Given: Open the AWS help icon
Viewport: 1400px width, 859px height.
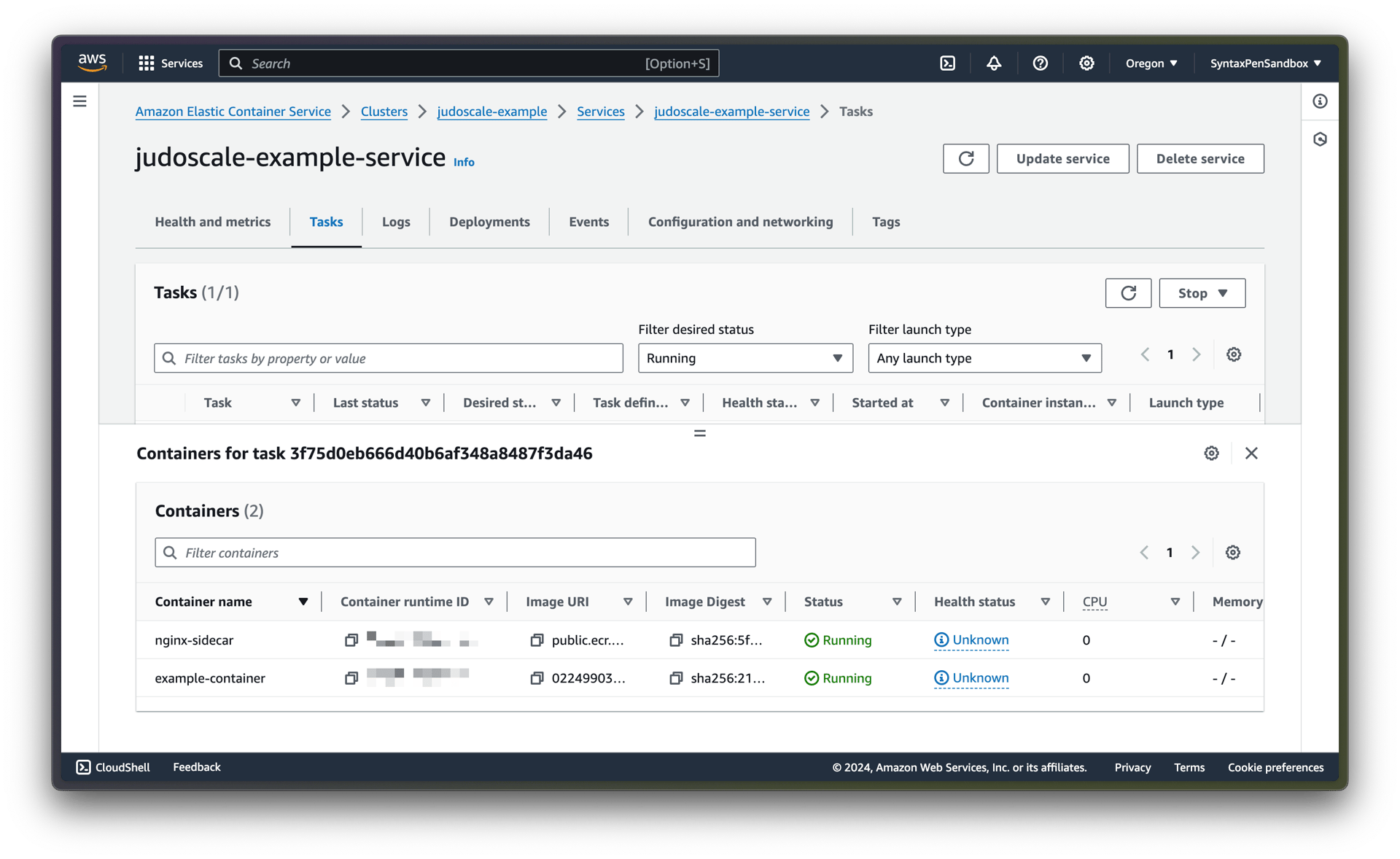Looking at the screenshot, I should pyautogui.click(x=1041, y=63).
